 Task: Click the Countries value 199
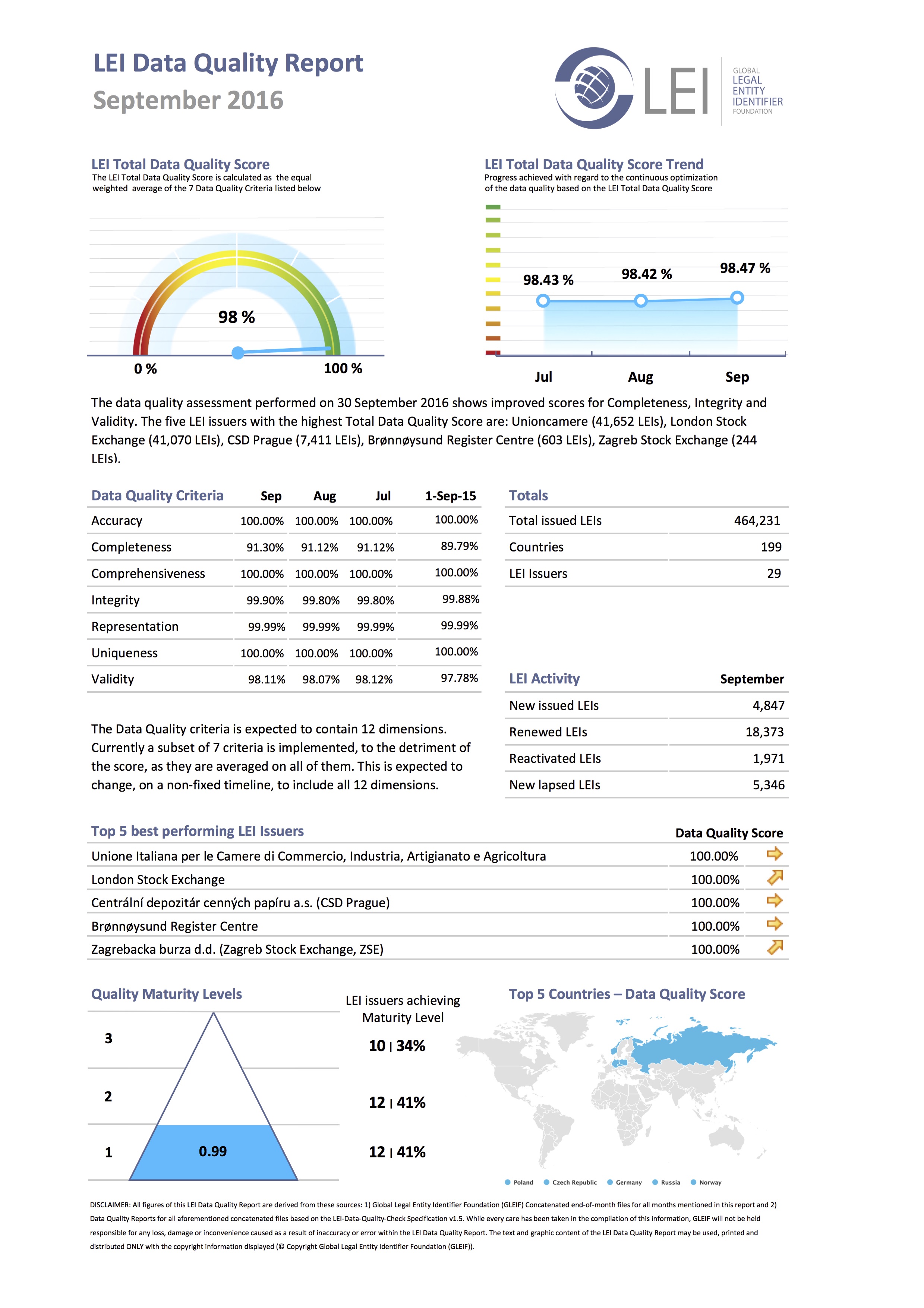tap(771, 547)
